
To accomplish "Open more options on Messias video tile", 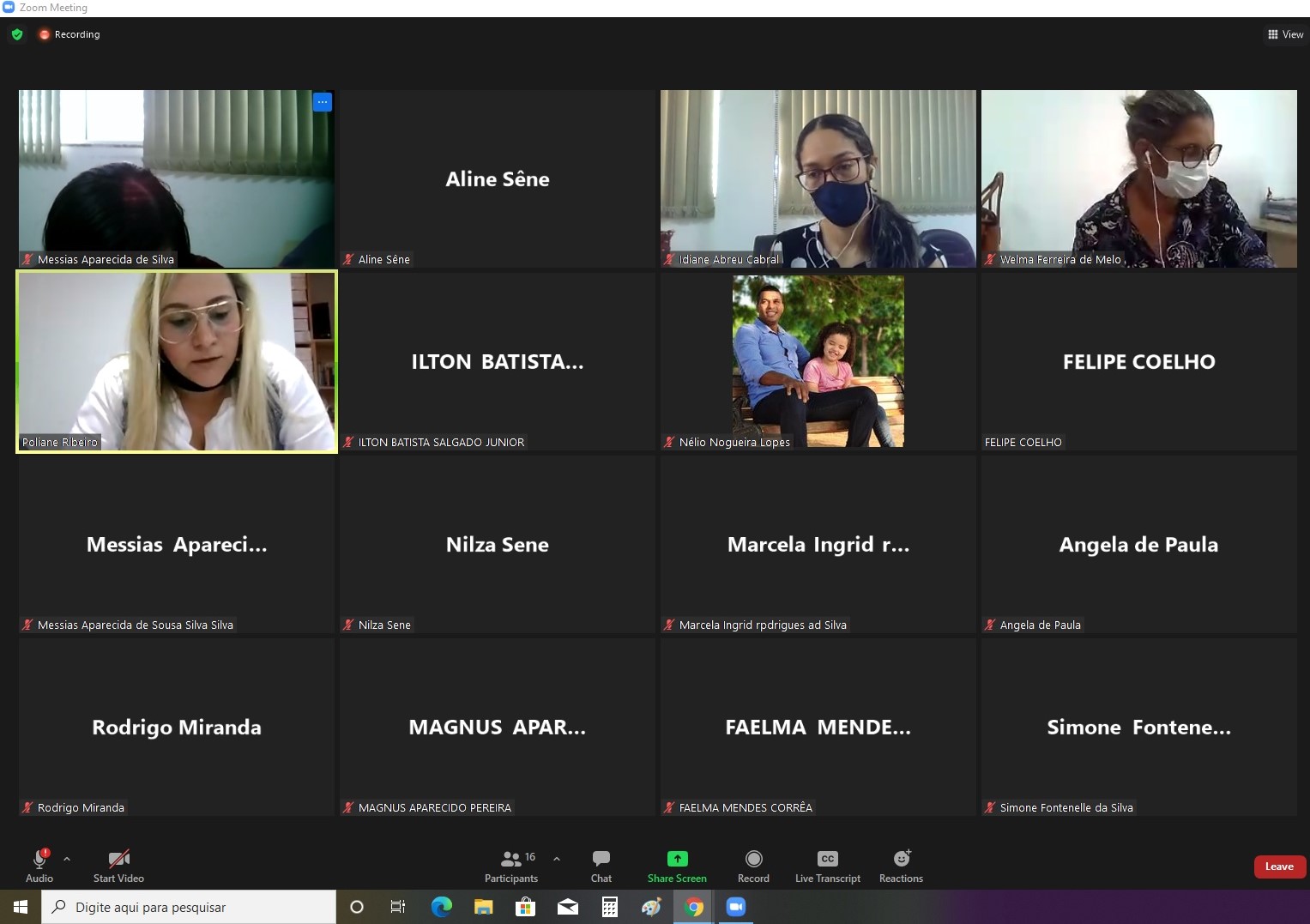I will pyautogui.click(x=322, y=102).
